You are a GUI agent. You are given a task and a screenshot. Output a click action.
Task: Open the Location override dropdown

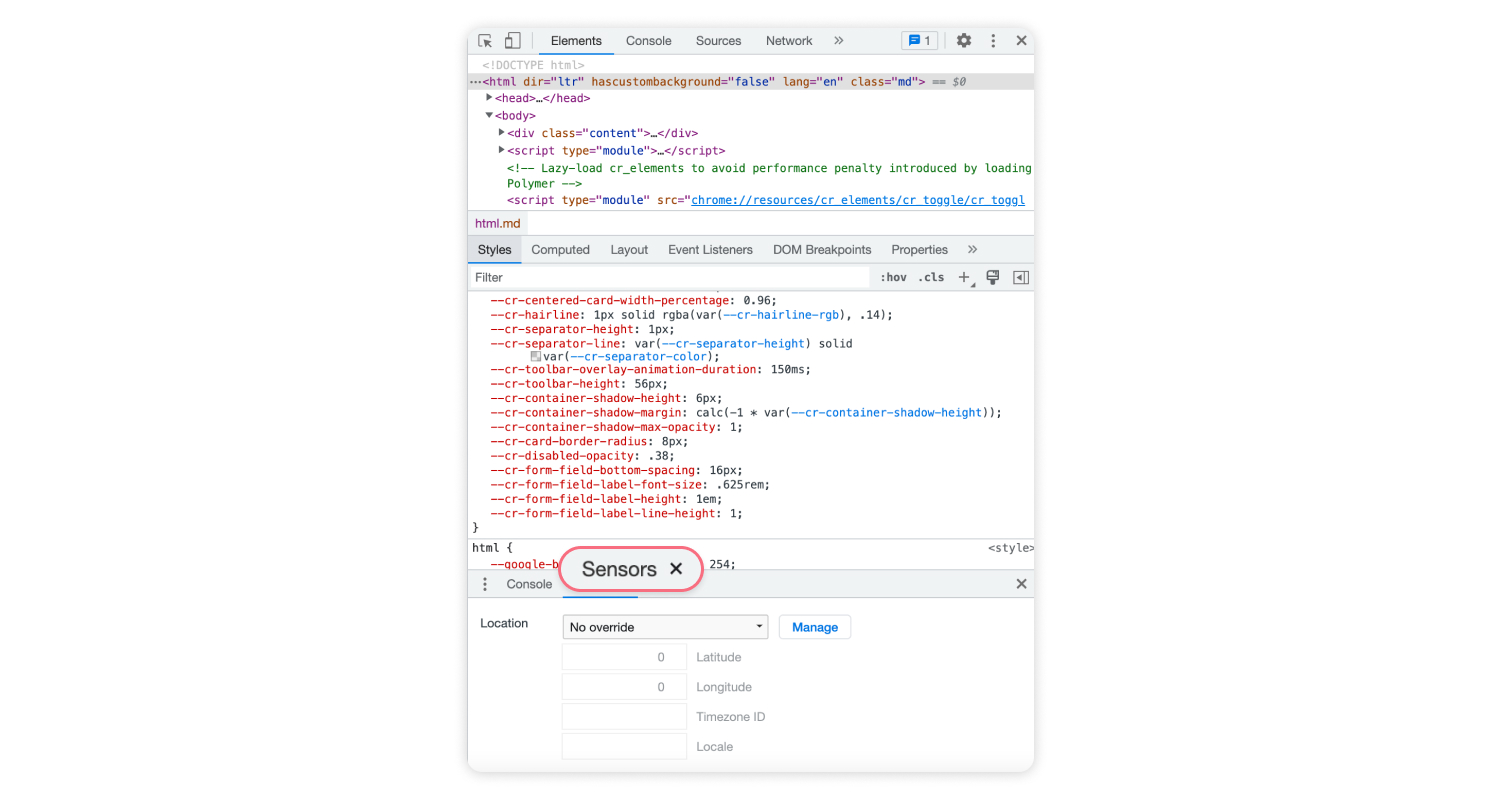[x=665, y=627]
